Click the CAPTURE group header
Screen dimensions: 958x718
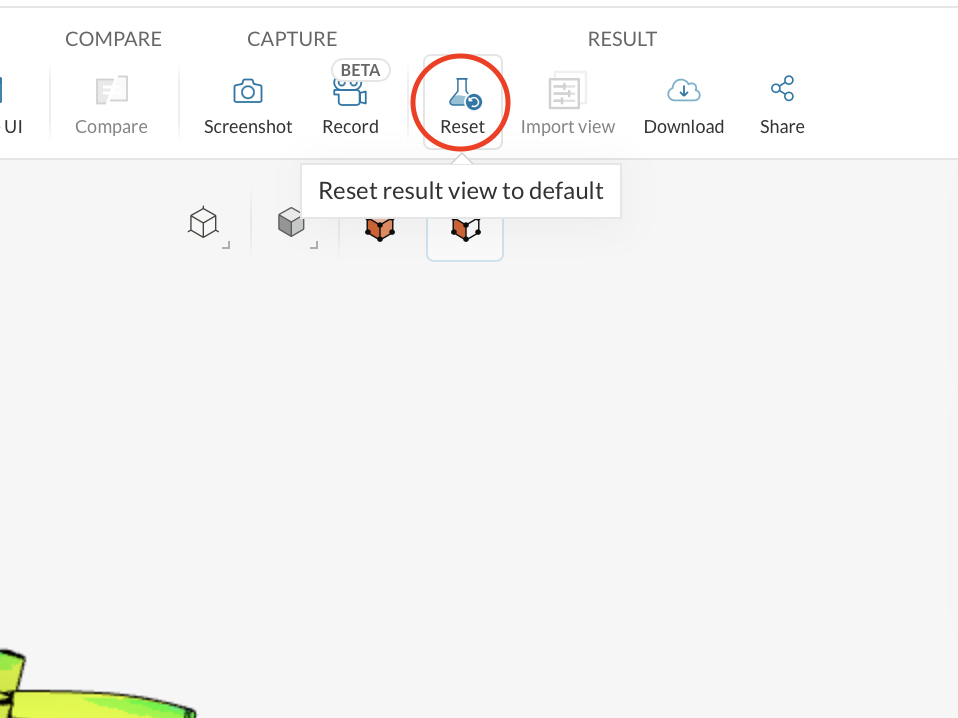click(x=292, y=39)
